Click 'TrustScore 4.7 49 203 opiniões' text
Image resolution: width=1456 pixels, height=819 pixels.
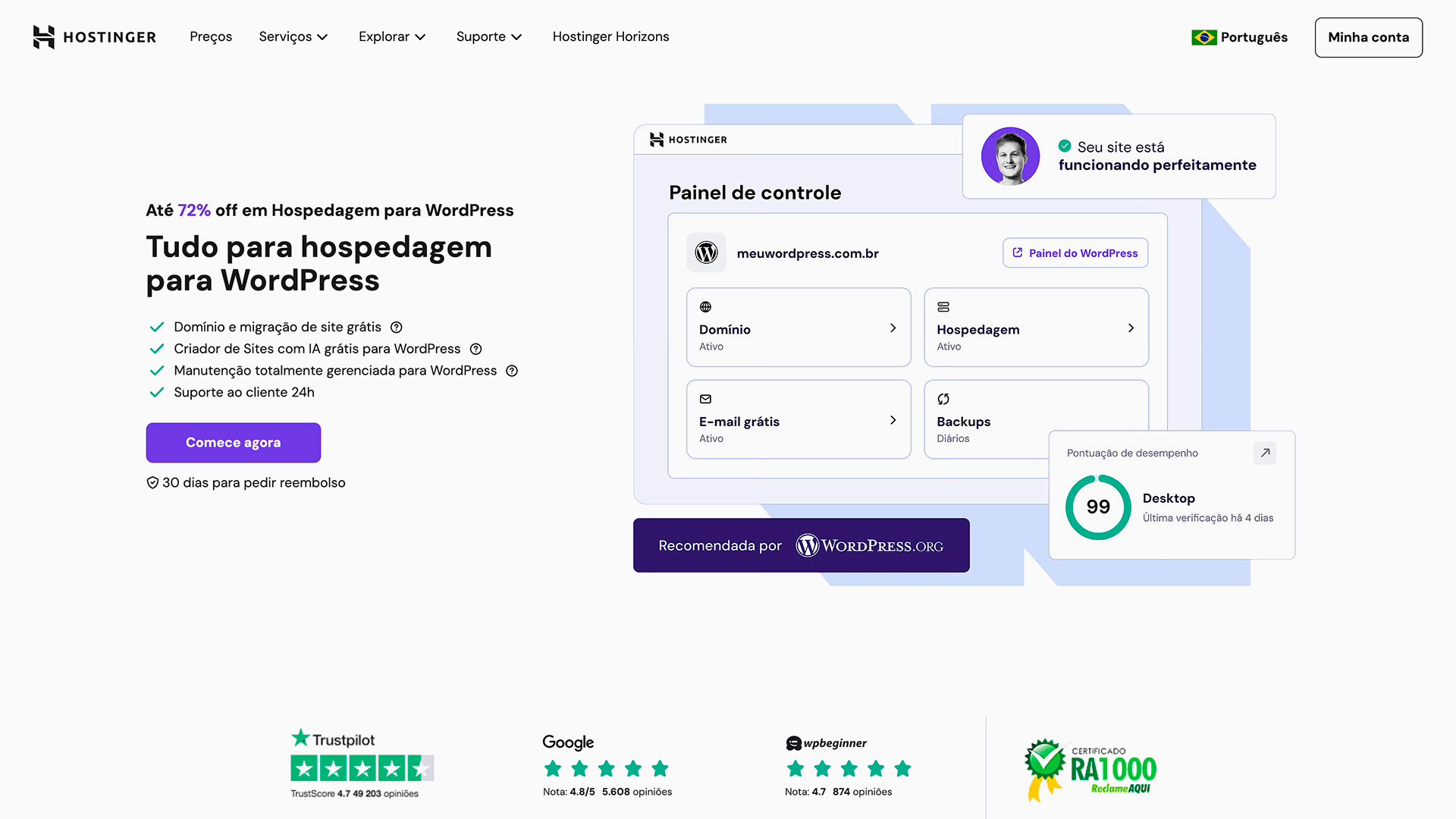pyautogui.click(x=354, y=794)
